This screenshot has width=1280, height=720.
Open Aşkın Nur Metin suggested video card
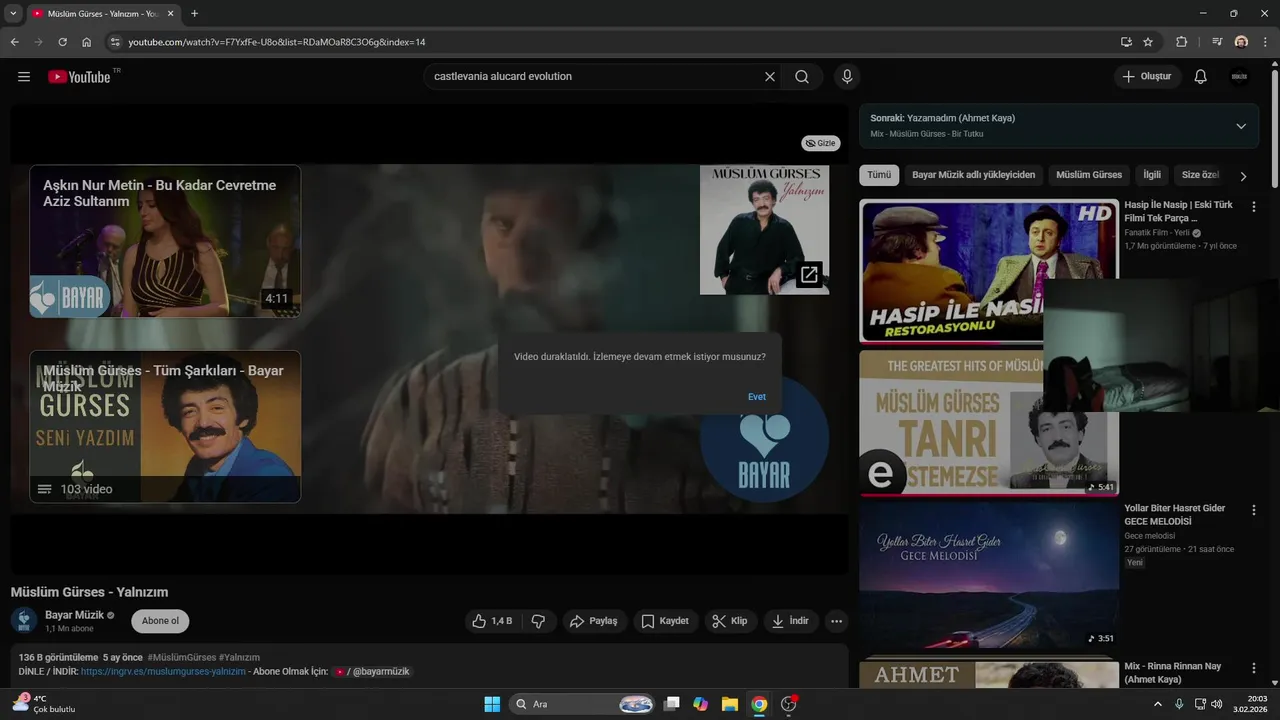tap(165, 241)
